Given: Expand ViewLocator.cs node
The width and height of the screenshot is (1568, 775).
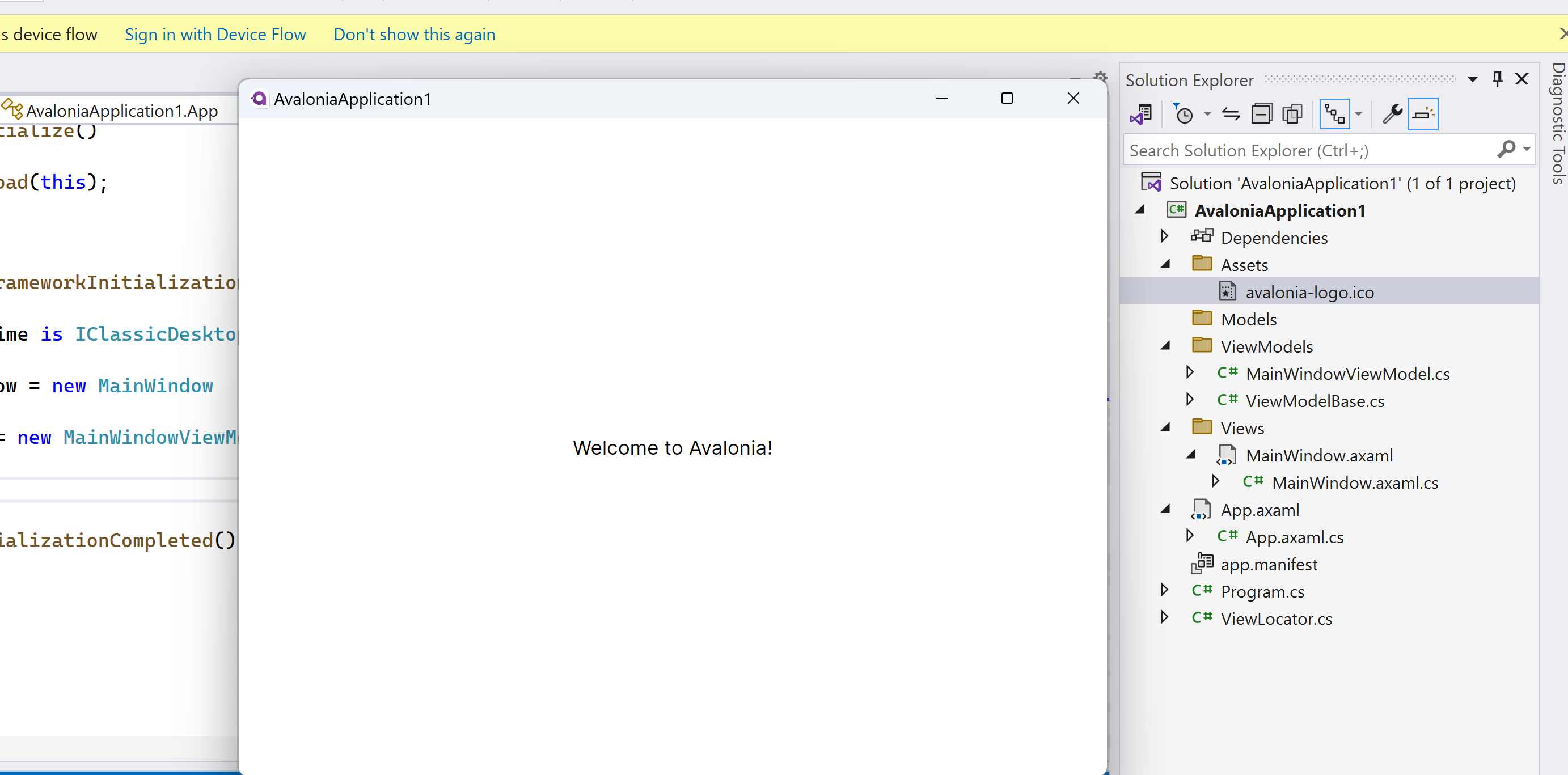Looking at the screenshot, I should [1164, 617].
